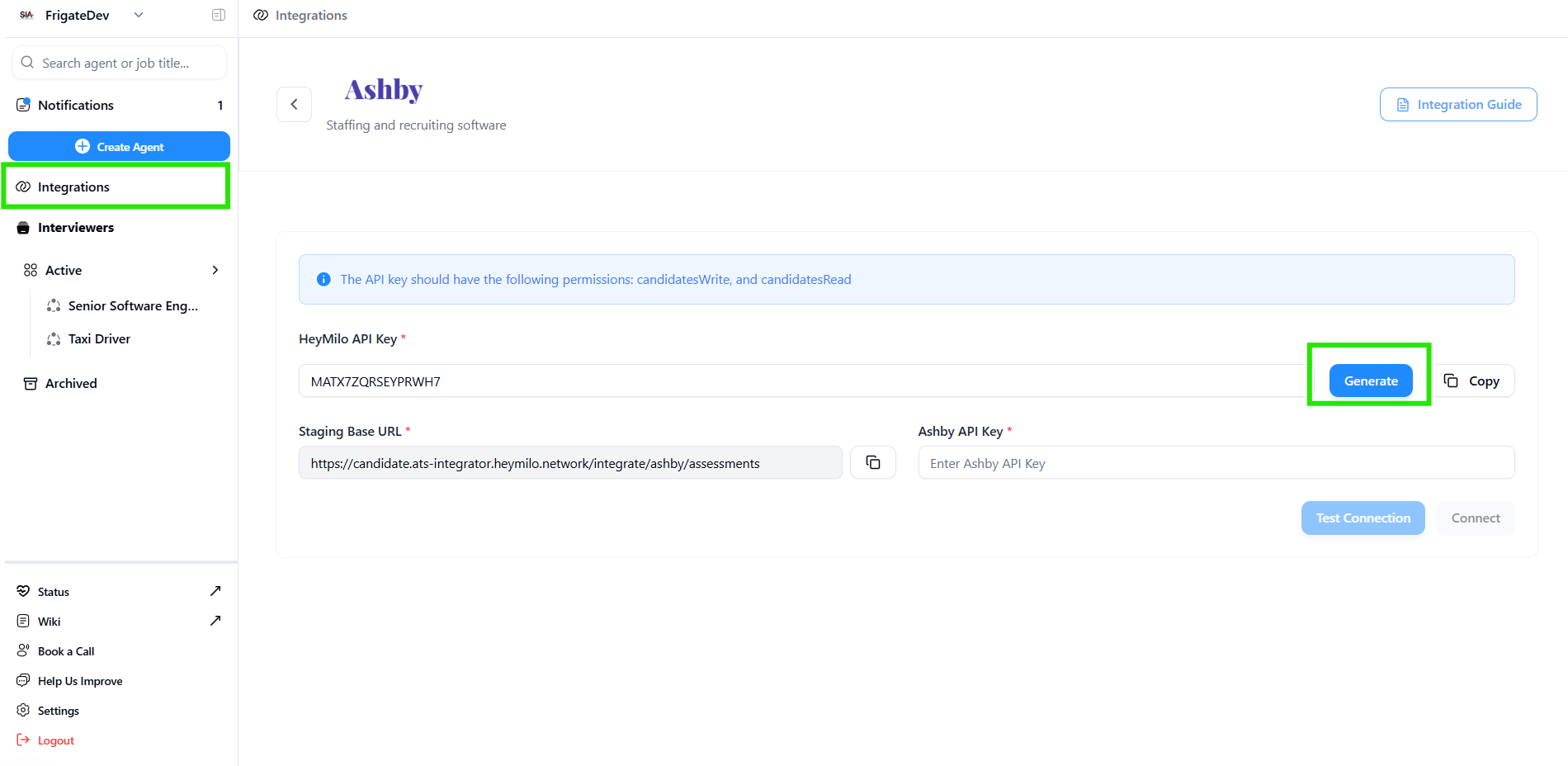1568x766 pixels.
Task: Collapse the sidebar panel icon
Action: [219, 15]
